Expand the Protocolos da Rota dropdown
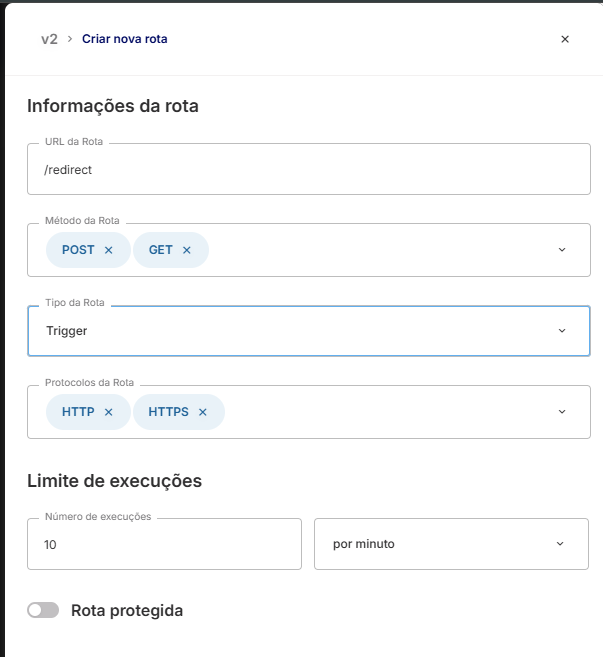603x657 pixels. (x=562, y=412)
